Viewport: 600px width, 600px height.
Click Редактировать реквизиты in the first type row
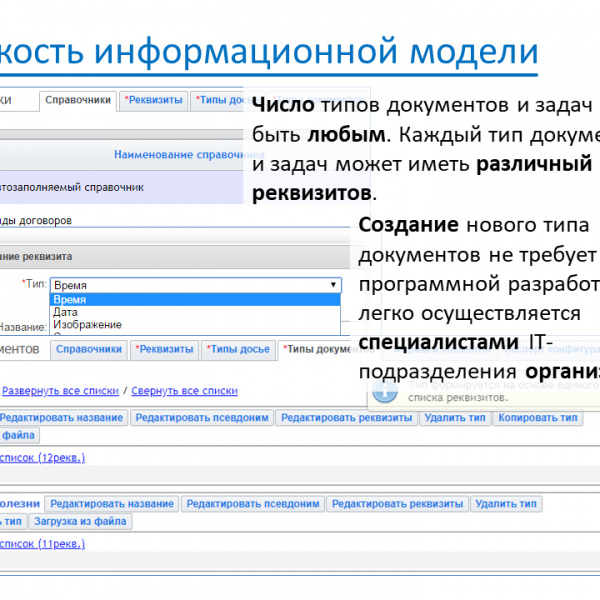346,418
